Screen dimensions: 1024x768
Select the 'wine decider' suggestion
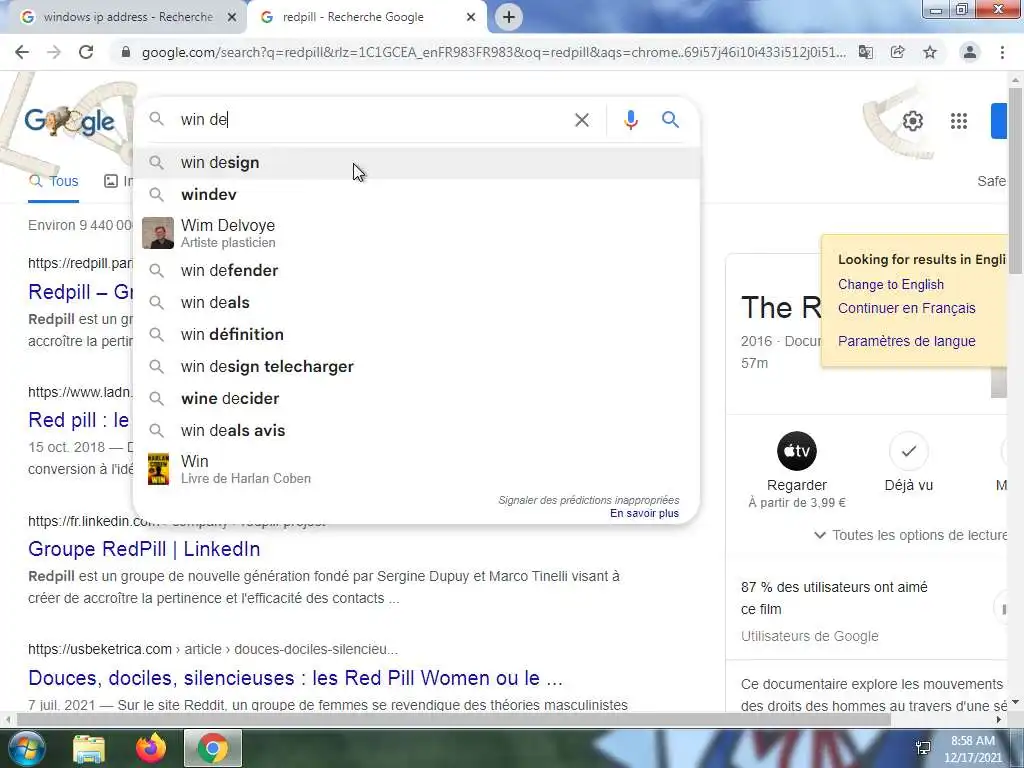416,398
